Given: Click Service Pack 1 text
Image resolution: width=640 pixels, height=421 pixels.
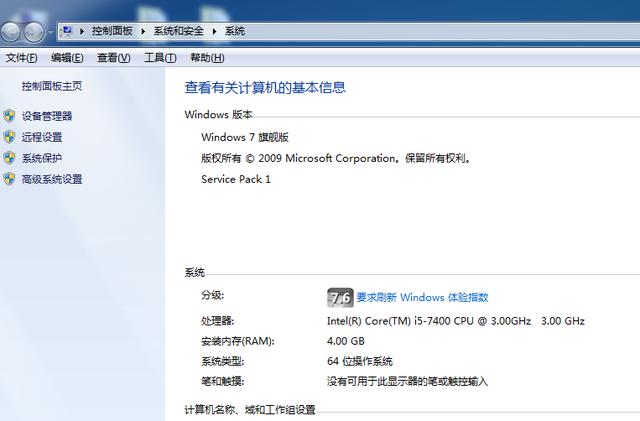Looking at the screenshot, I should (236, 179).
